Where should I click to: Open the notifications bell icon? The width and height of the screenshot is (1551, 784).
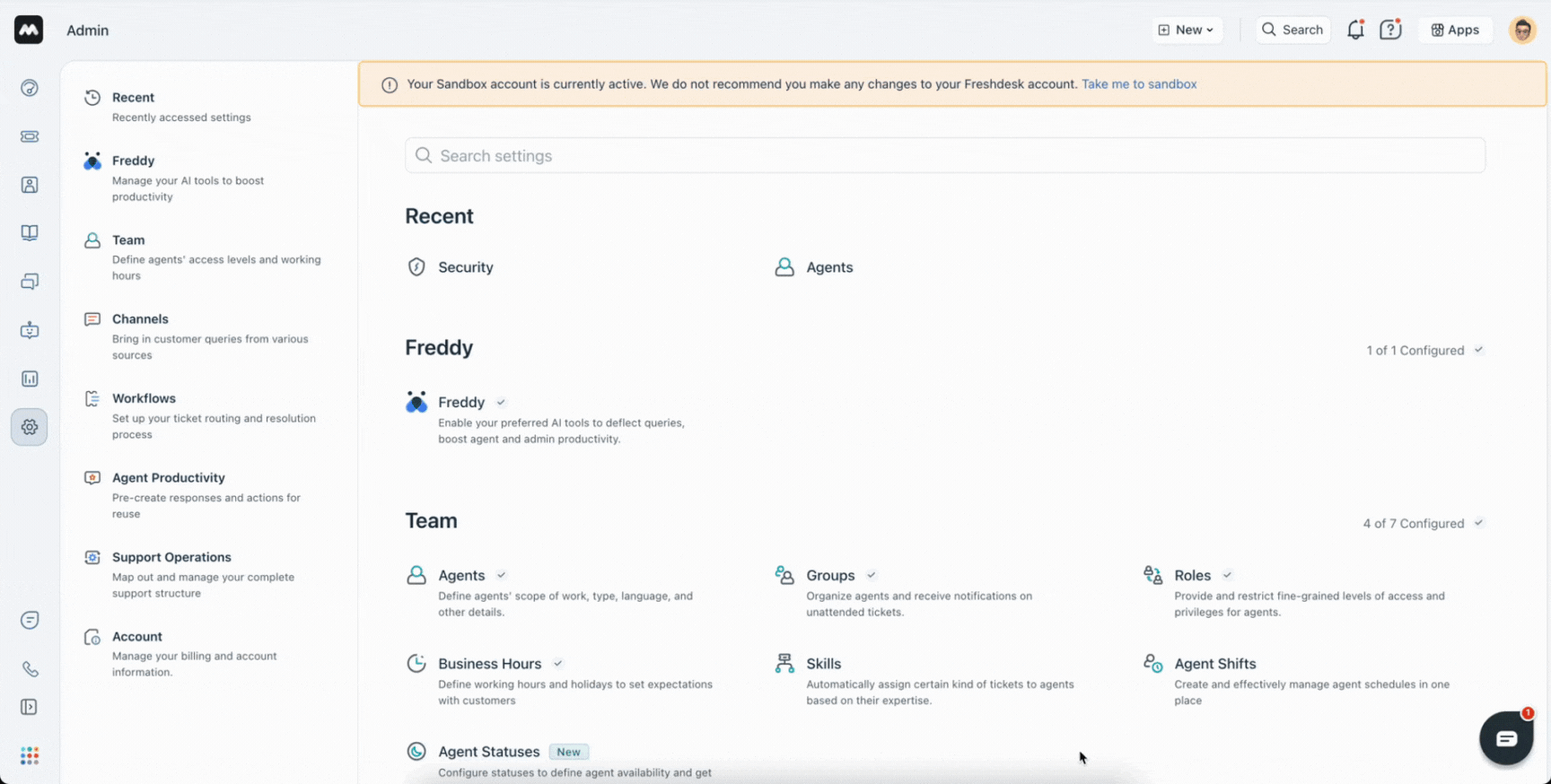(1355, 30)
